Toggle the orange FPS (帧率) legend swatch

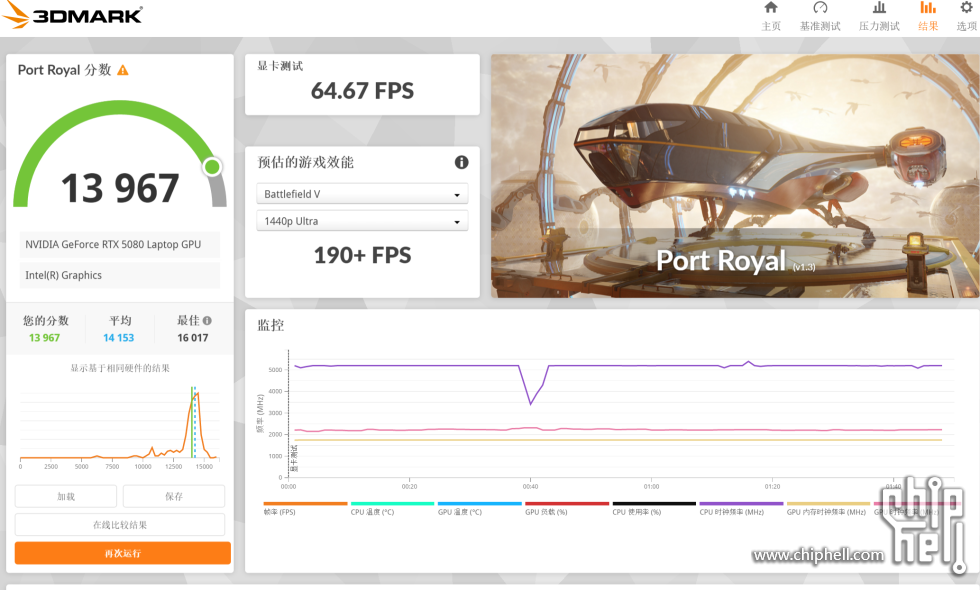(x=305, y=503)
